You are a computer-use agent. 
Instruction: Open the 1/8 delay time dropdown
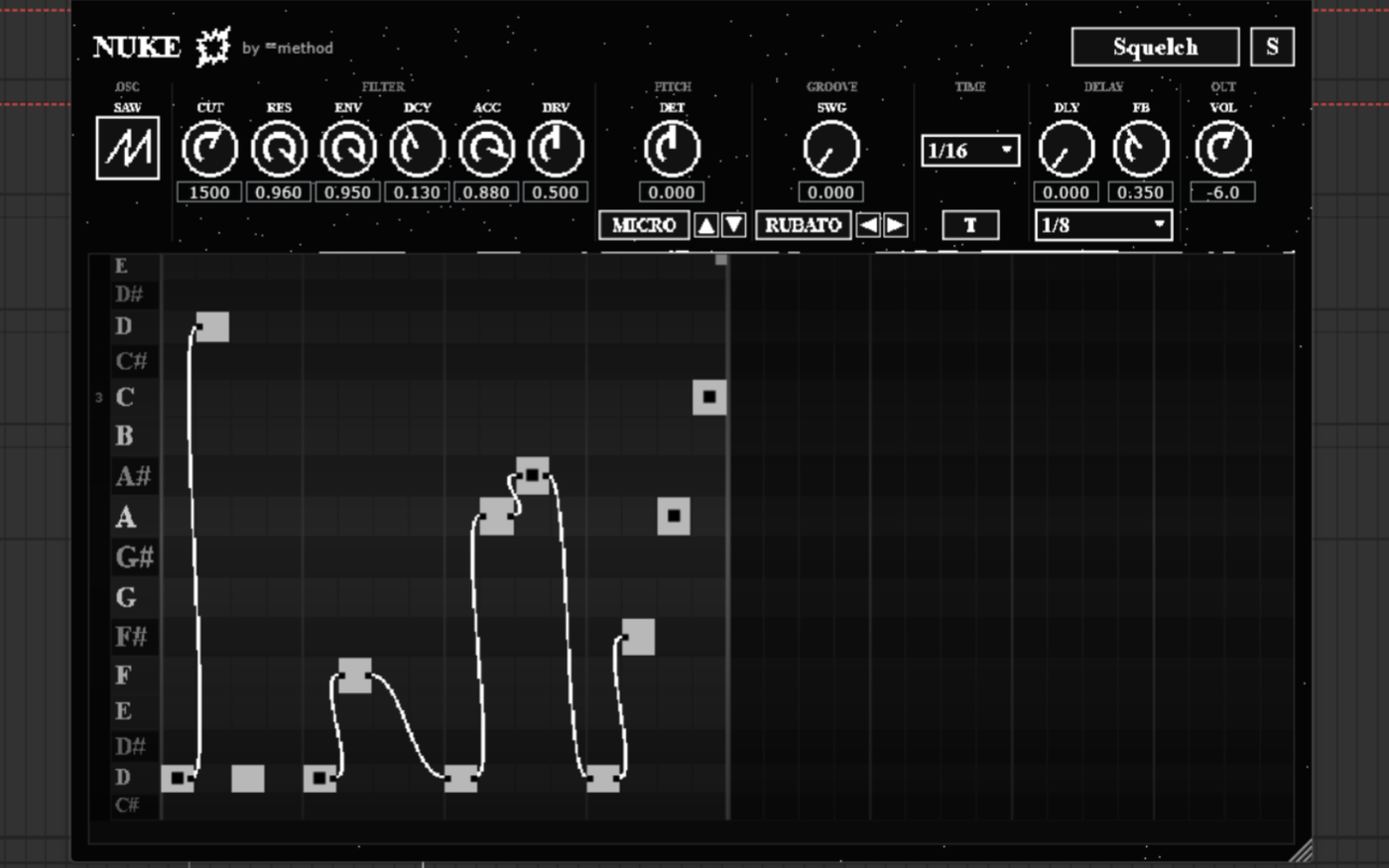click(x=1103, y=225)
